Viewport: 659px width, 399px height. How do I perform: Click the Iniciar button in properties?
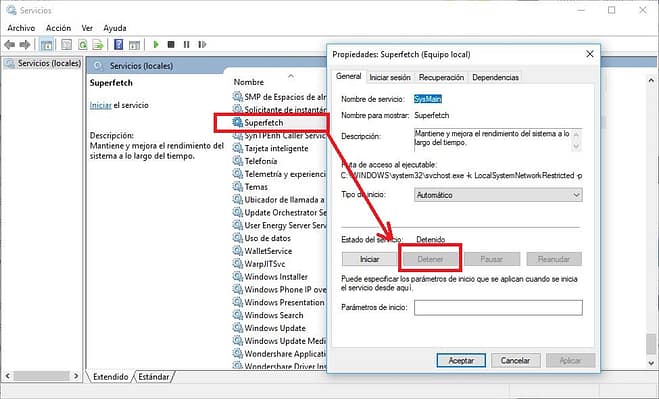369,259
